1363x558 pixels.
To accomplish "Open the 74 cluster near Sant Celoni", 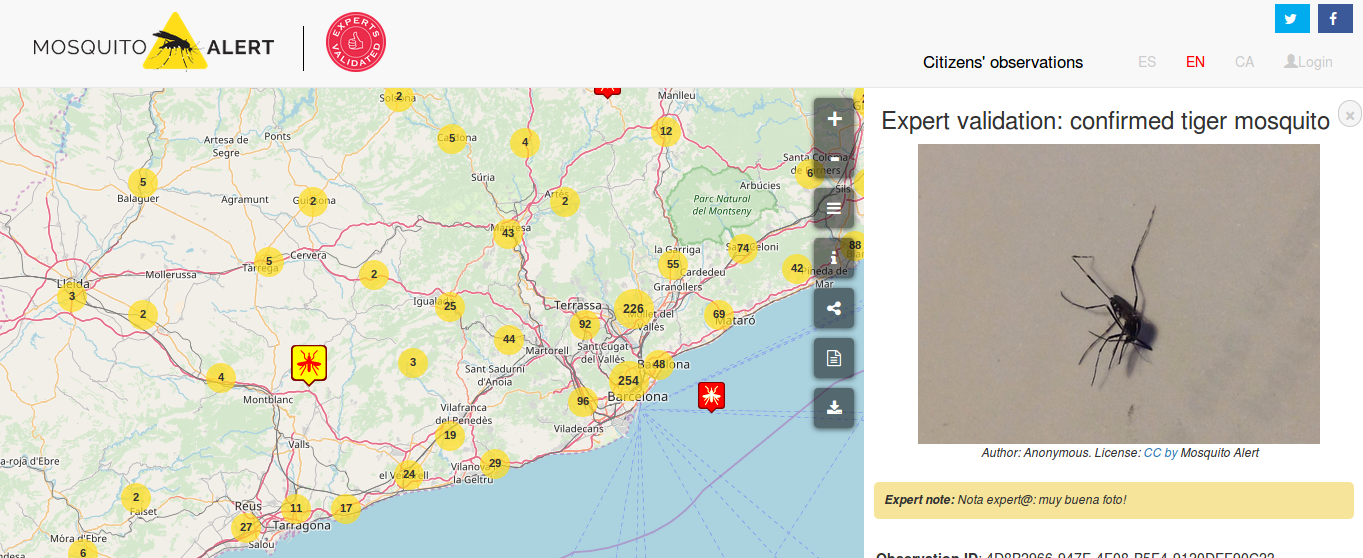I will coord(743,248).
